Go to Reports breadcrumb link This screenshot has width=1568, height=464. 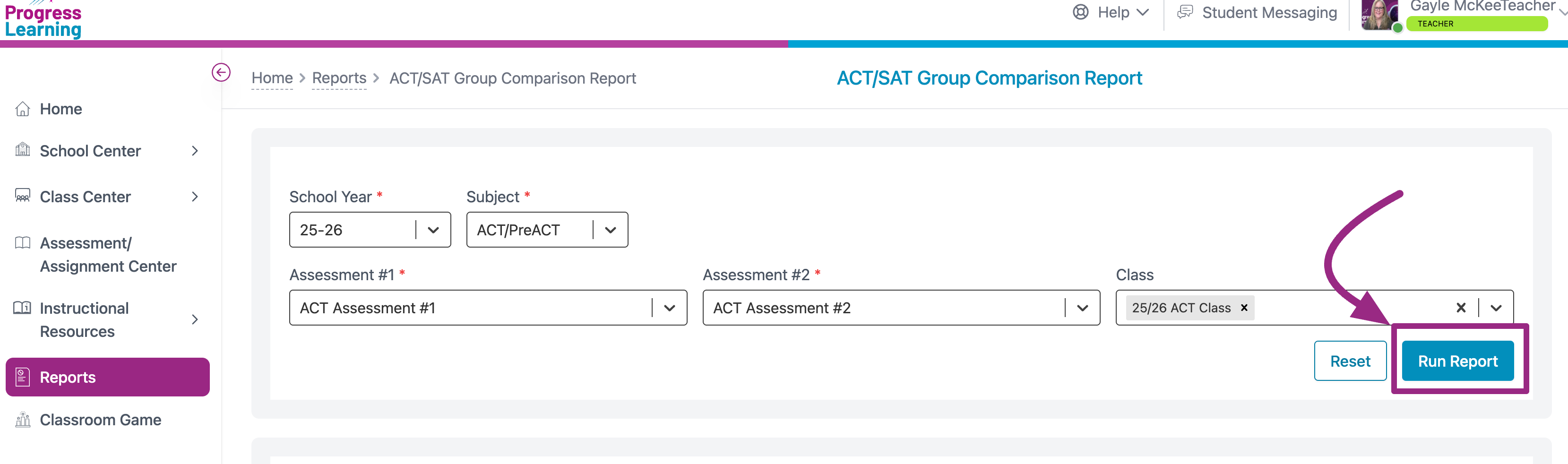click(x=339, y=78)
